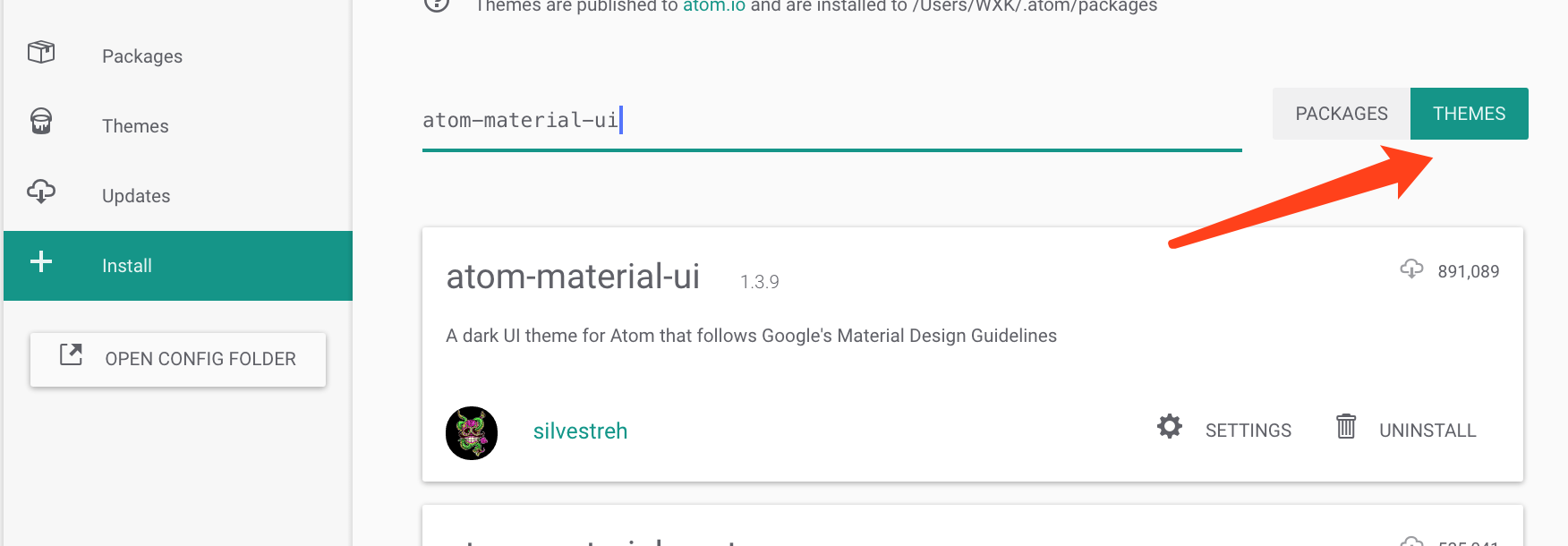Viewport: 1568px width, 546px height.
Task: Select the THEMES search filter
Action: point(1469,114)
